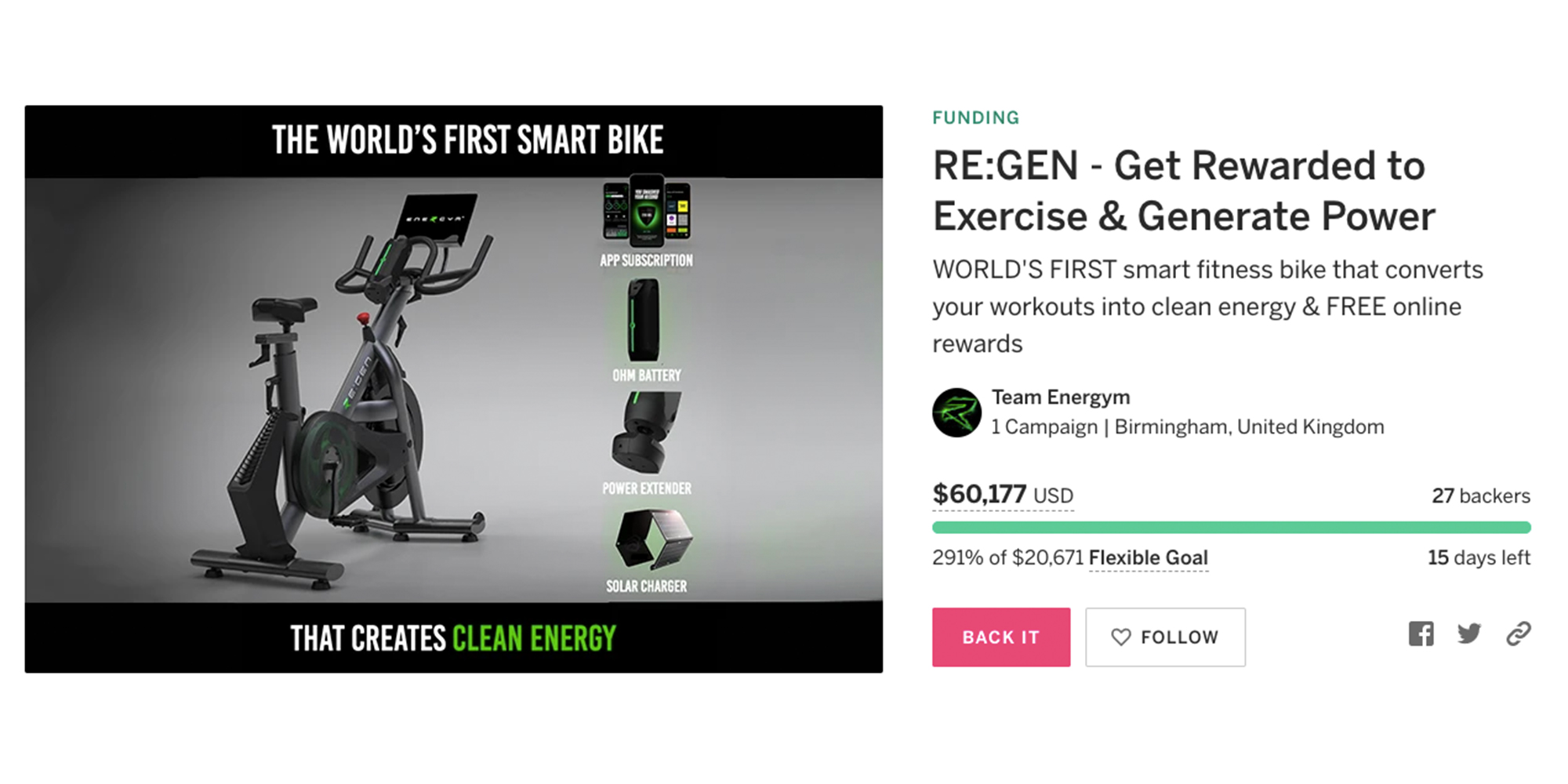Click the heart icon inside Follow button
The width and height of the screenshot is (1568, 784).
[x=1123, y=637]
